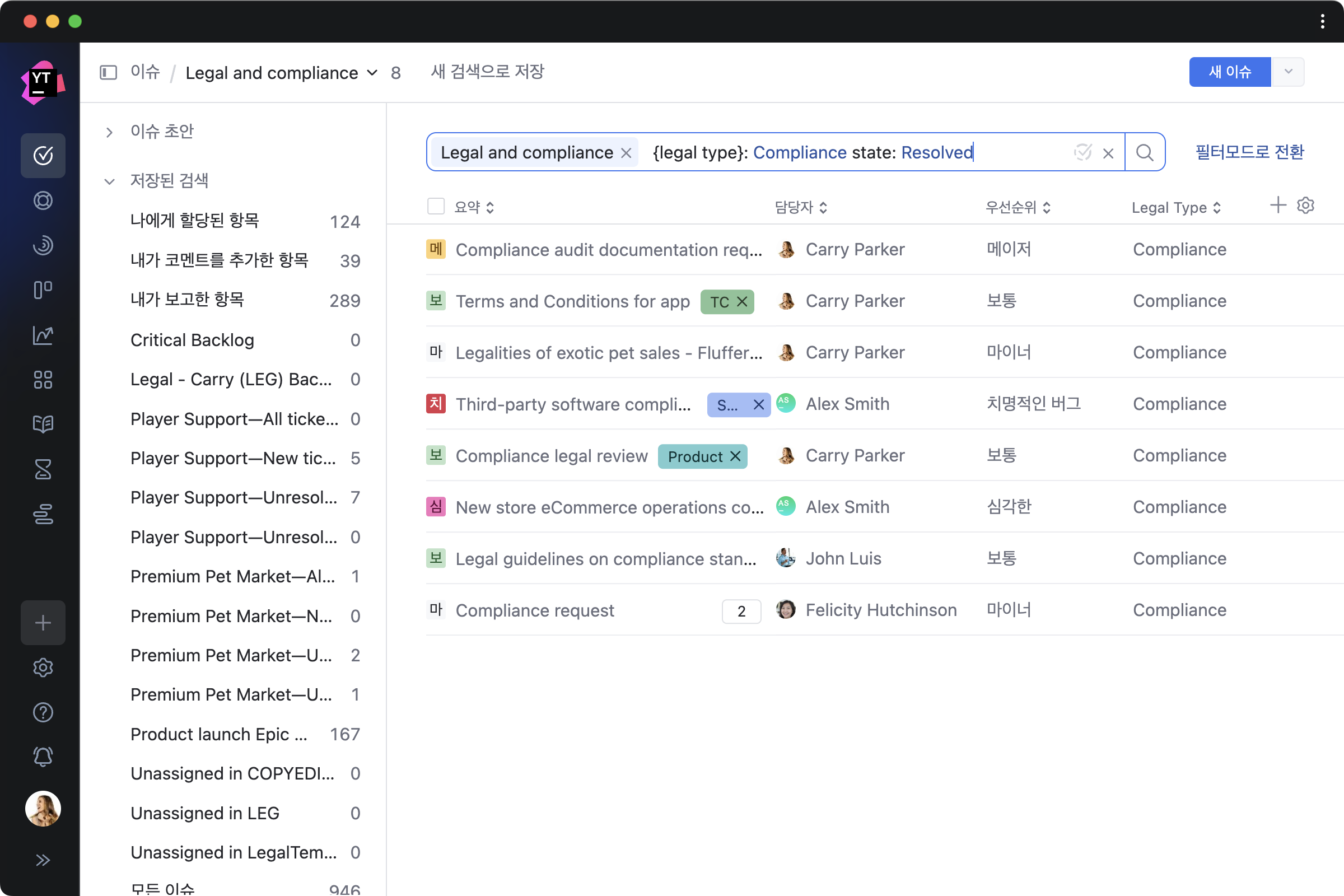Click the 새 검색으로 저장 button
1344x896 pixels.
tap(487, 72)
